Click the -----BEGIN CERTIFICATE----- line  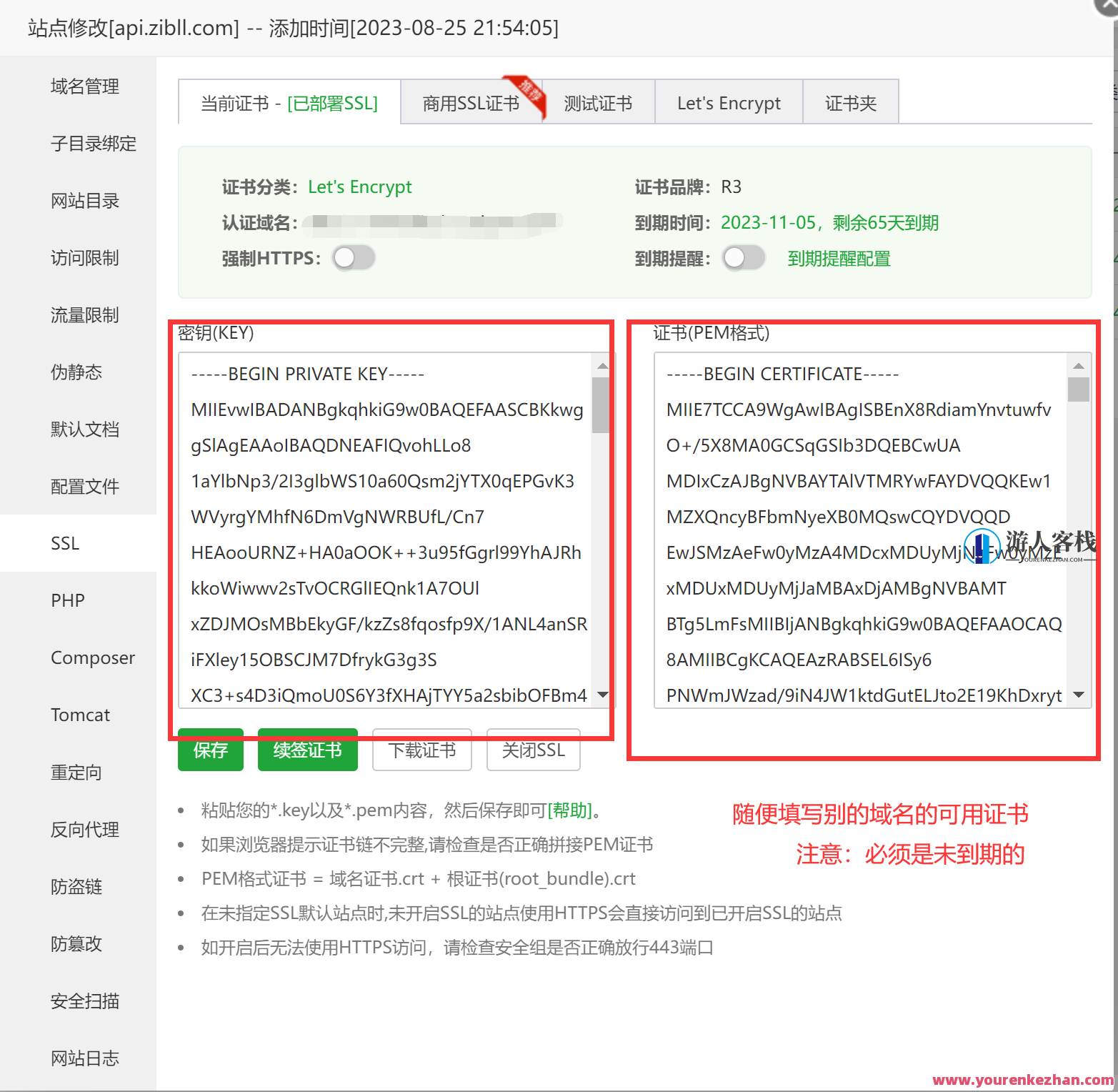pos(783,374)
